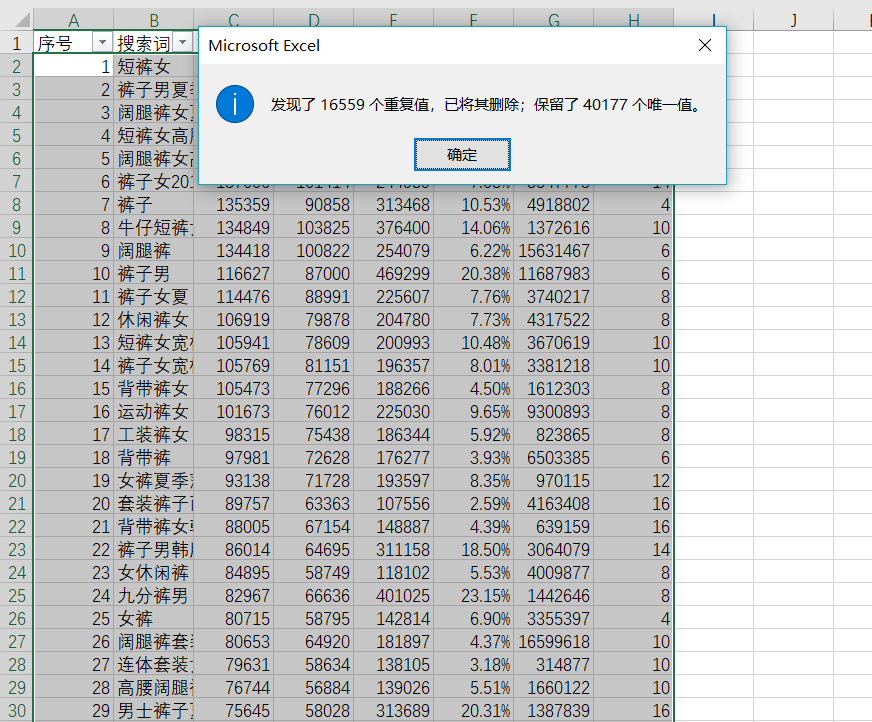Click cell with value 9300893
872x722 pixels.
tap(554, 412)
